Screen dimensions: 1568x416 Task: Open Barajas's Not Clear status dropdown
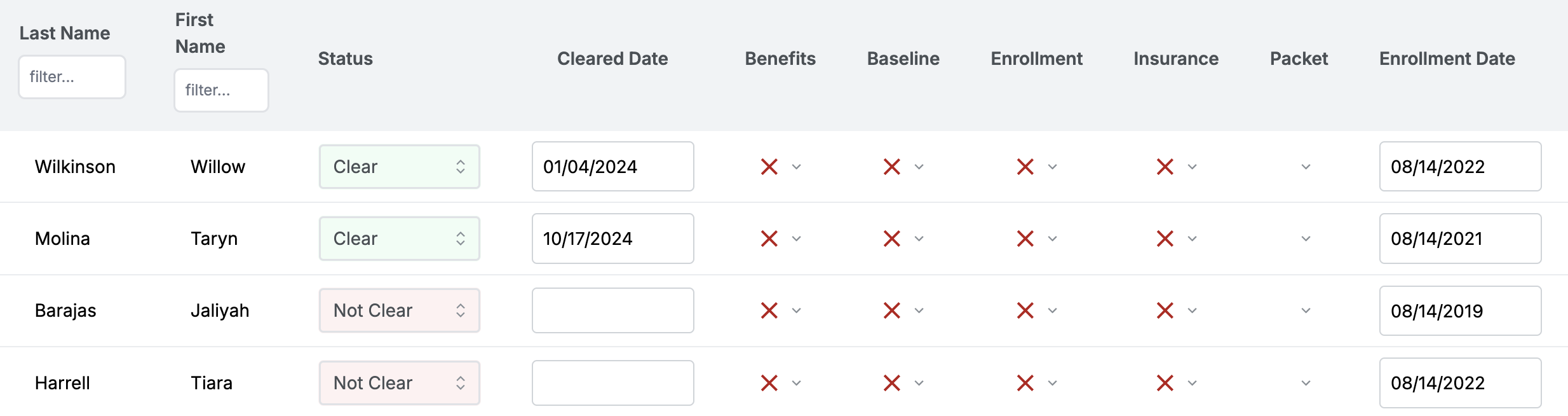[x=399, y=310]
